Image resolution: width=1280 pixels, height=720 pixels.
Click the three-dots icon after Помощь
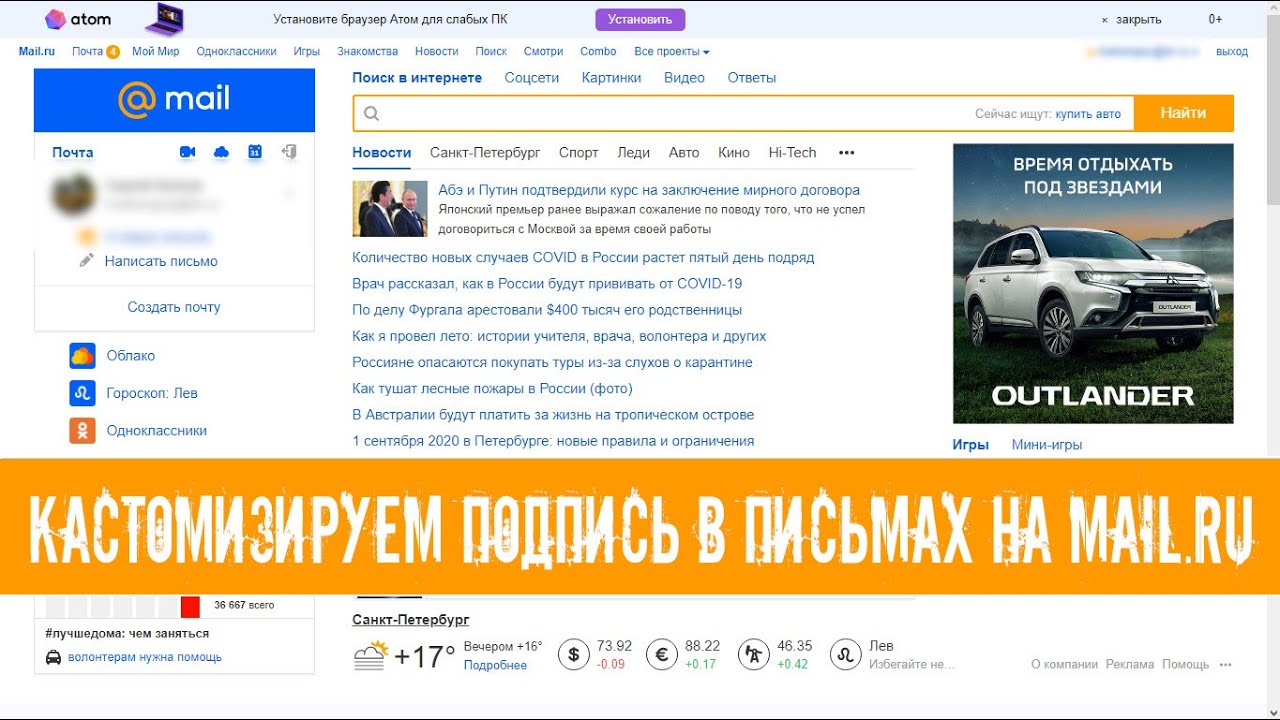1226,664
